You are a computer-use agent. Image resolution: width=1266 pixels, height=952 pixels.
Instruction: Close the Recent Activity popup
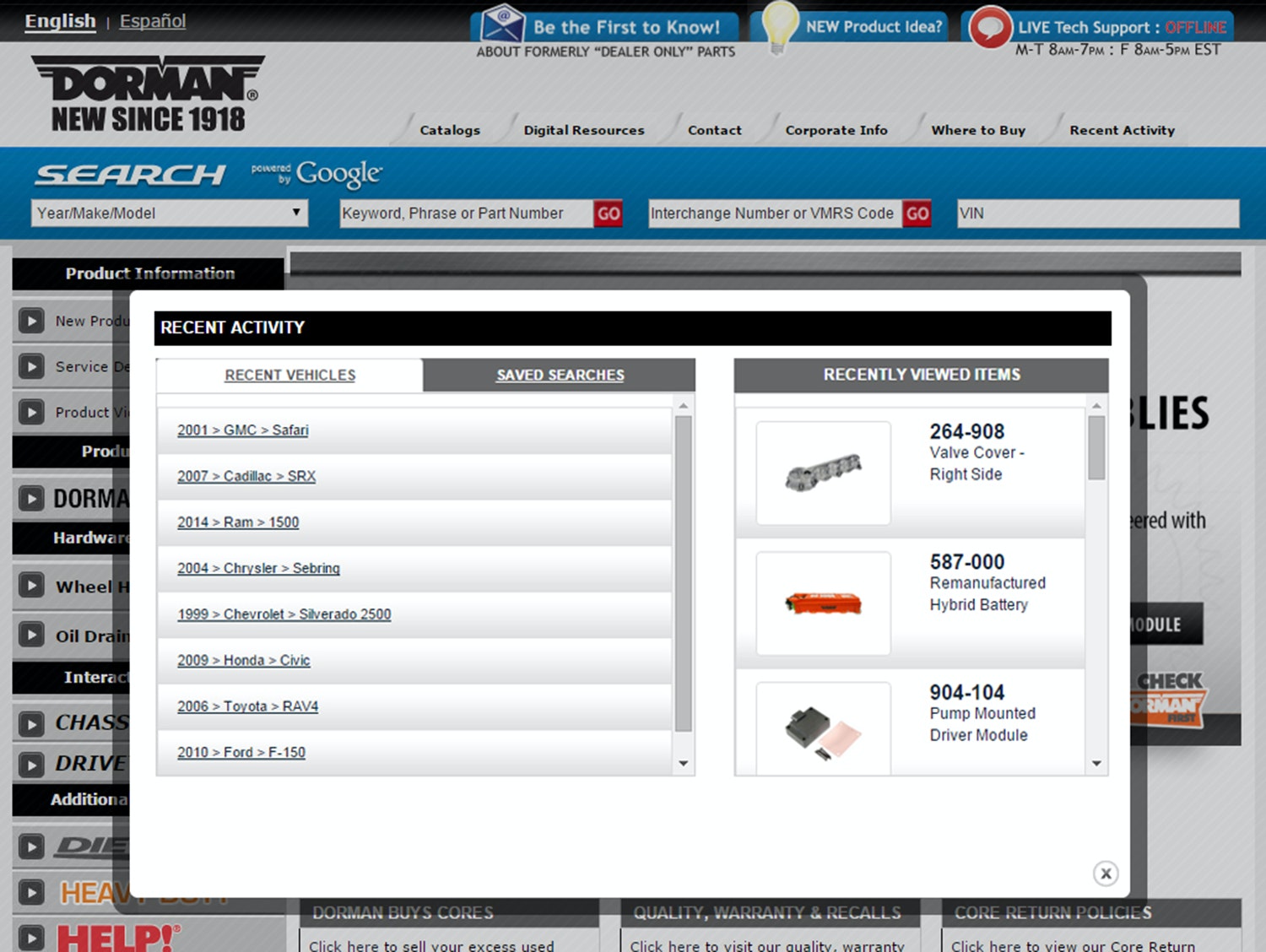pos(1105,874)
